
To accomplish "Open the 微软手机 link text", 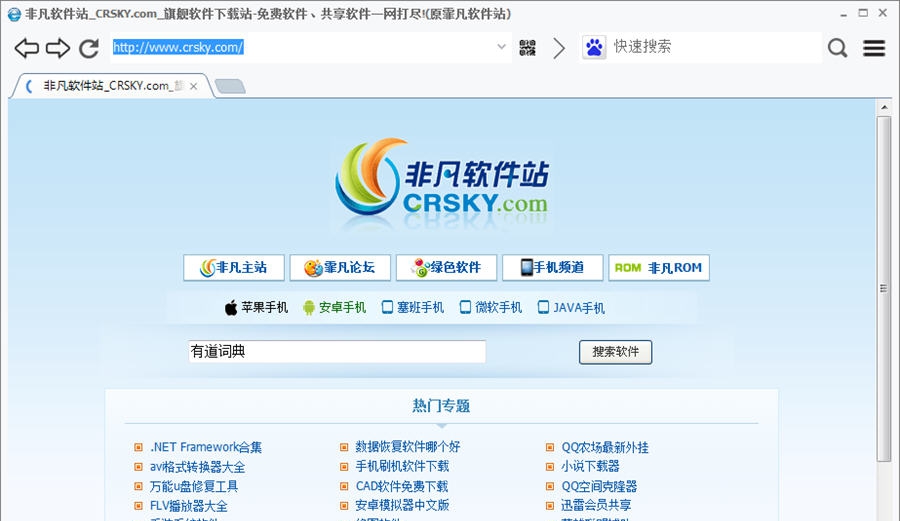I will [498, 308].
